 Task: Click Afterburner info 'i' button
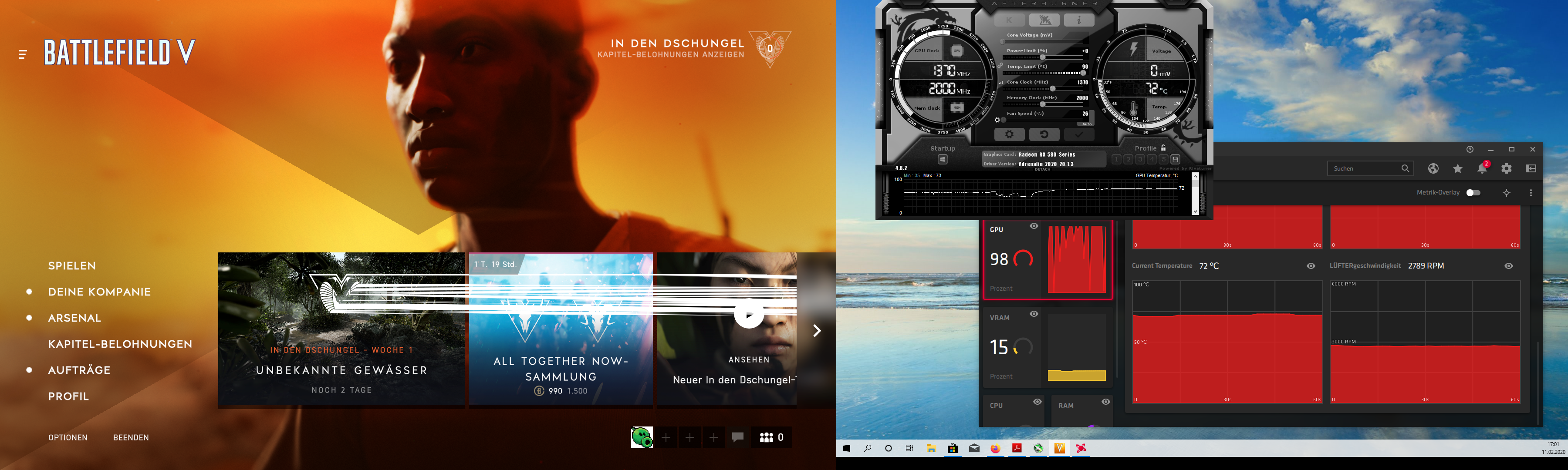click(x=1078, y=20)
